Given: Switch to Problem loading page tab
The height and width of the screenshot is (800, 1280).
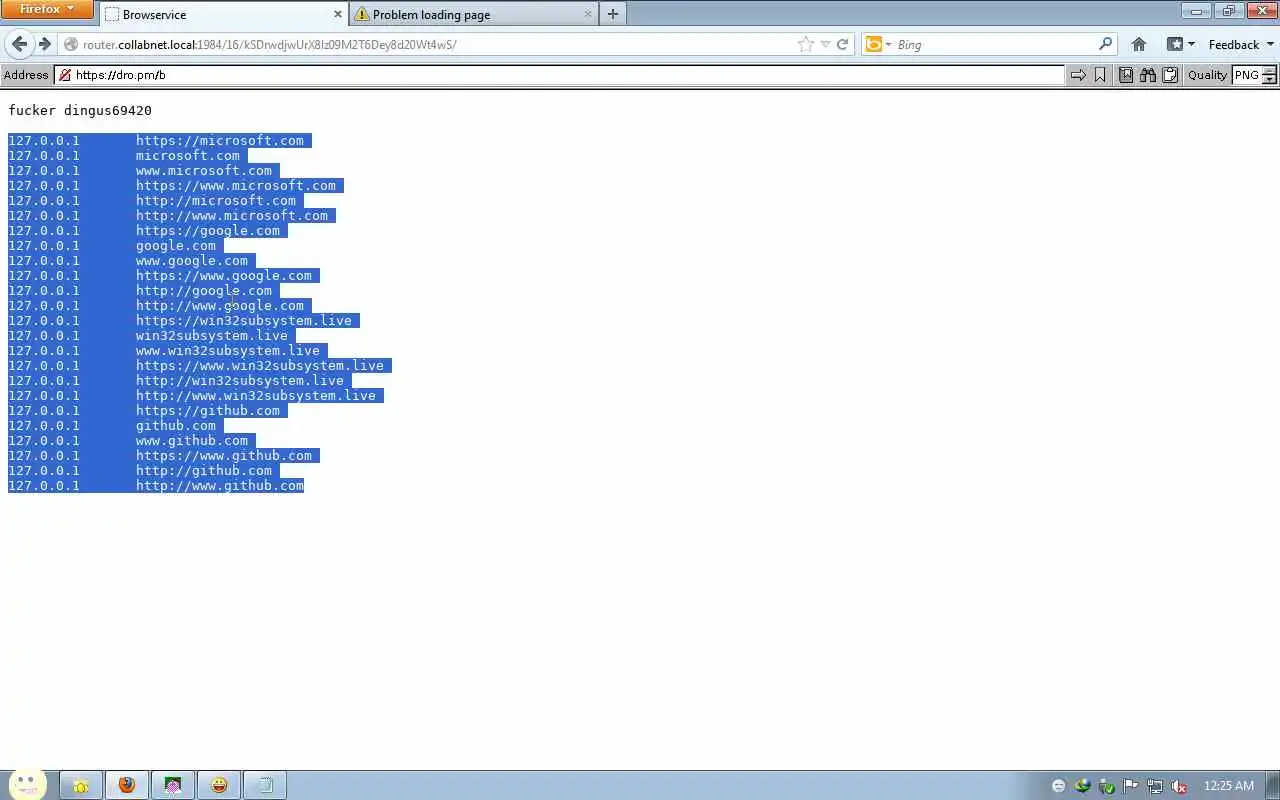Looking at the screenshot, I should coord(474,14).
